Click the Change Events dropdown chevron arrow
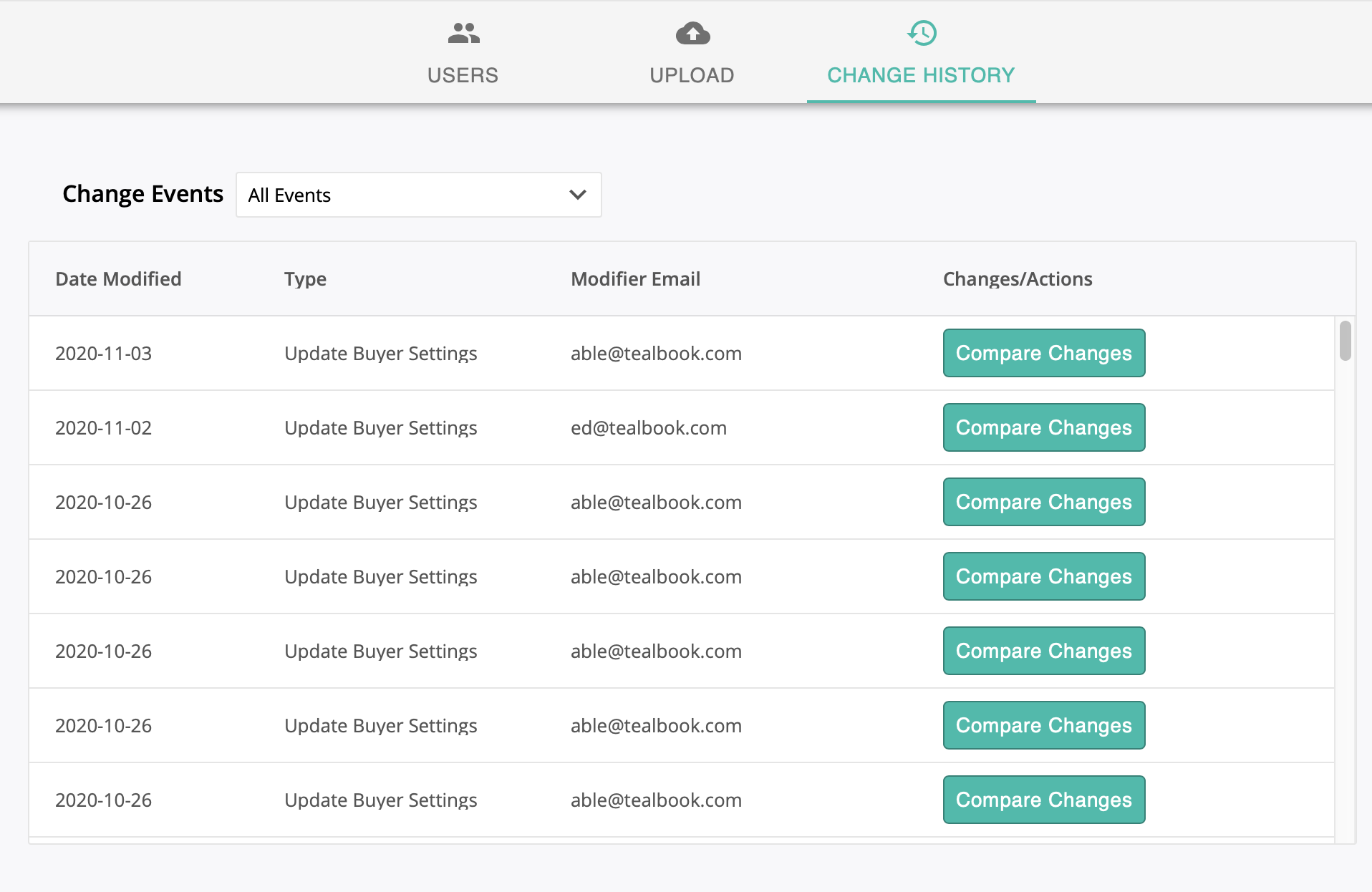The width and height of the screenshot is (1372, 892). [578, 195]
